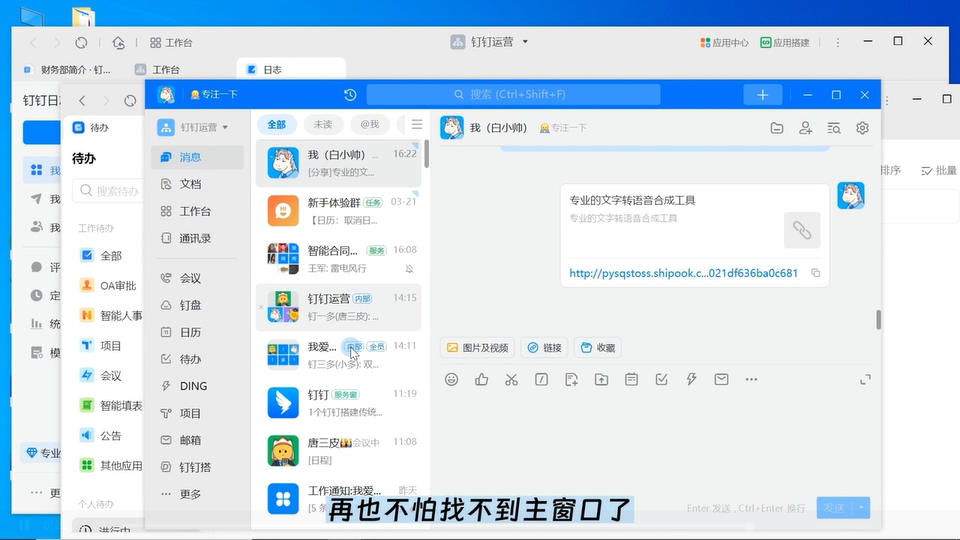Screen dimensions: 960x540
Task: Expand more options ellipsis in message toolbar
Action: click(x=751, y=379)
